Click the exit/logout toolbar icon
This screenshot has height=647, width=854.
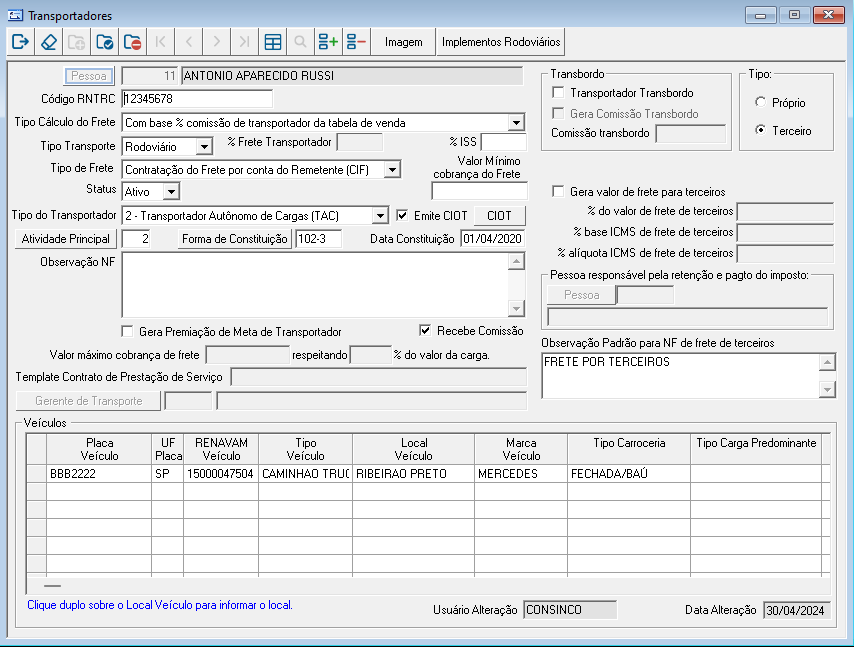(x=20, y=42)
